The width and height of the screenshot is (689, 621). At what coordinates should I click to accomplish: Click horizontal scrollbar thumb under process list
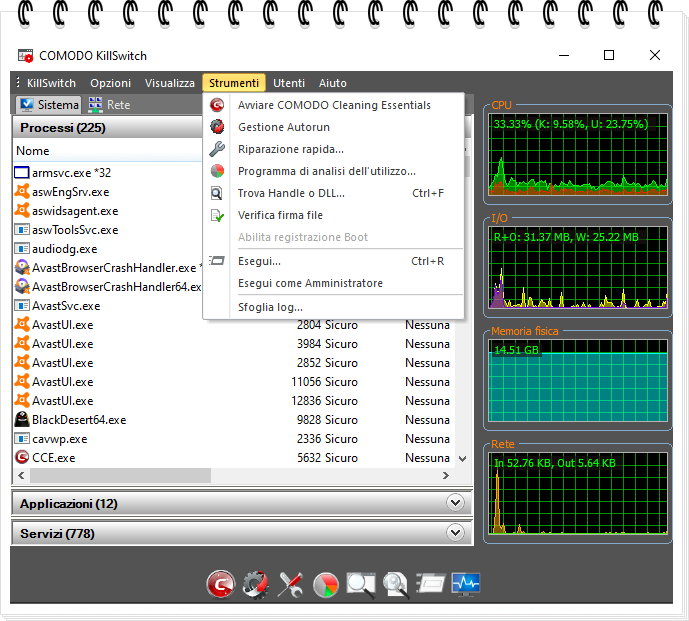pyautogui.click(x=120, y=475)
